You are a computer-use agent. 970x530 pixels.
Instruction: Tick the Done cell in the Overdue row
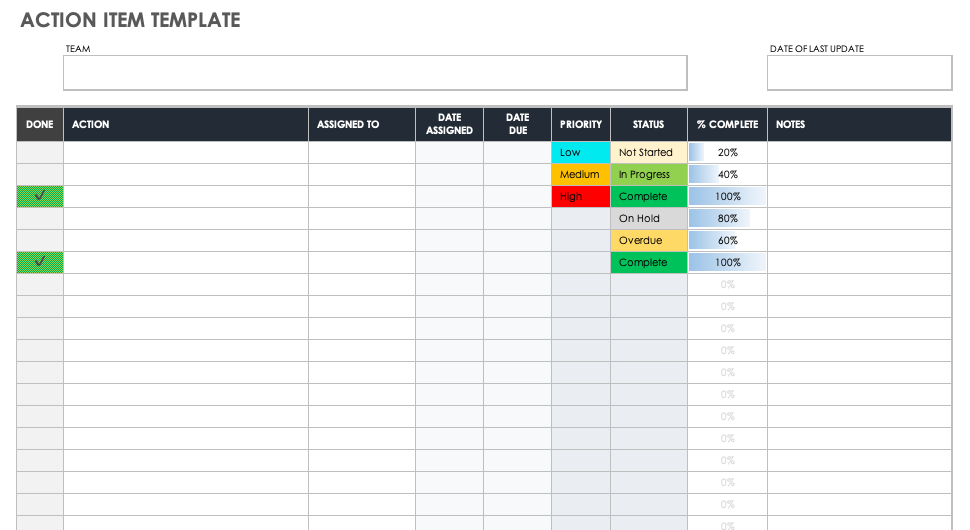pyautogui.click(x=40, y=241)
